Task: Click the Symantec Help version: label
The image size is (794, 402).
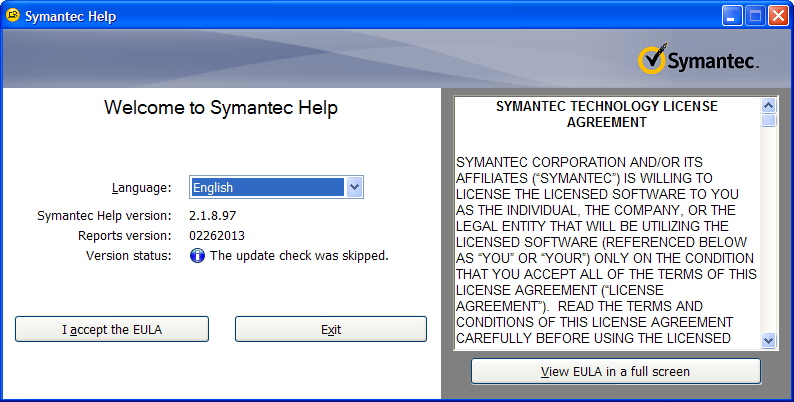Action: (x=104, y=216)
